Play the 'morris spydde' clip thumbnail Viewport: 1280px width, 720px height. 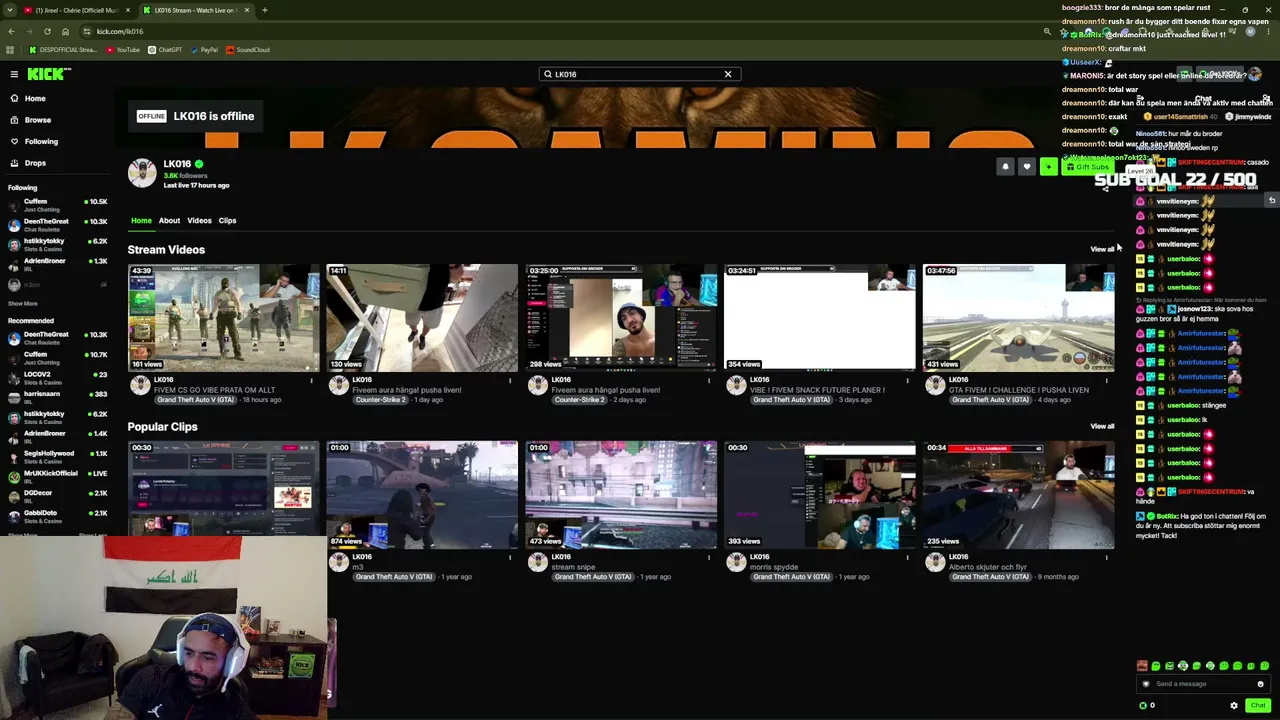point(819,495)
